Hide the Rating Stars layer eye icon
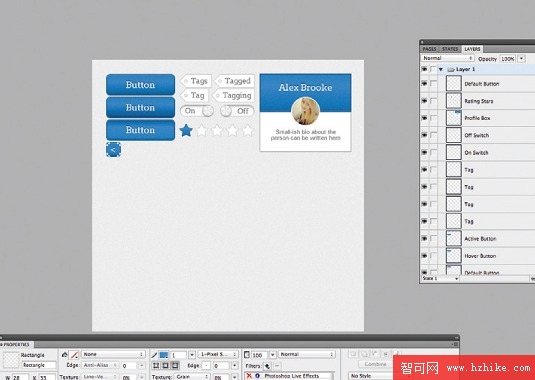This screenshot has width=535, height=380. pyautogui.click(x=424, y=101)
